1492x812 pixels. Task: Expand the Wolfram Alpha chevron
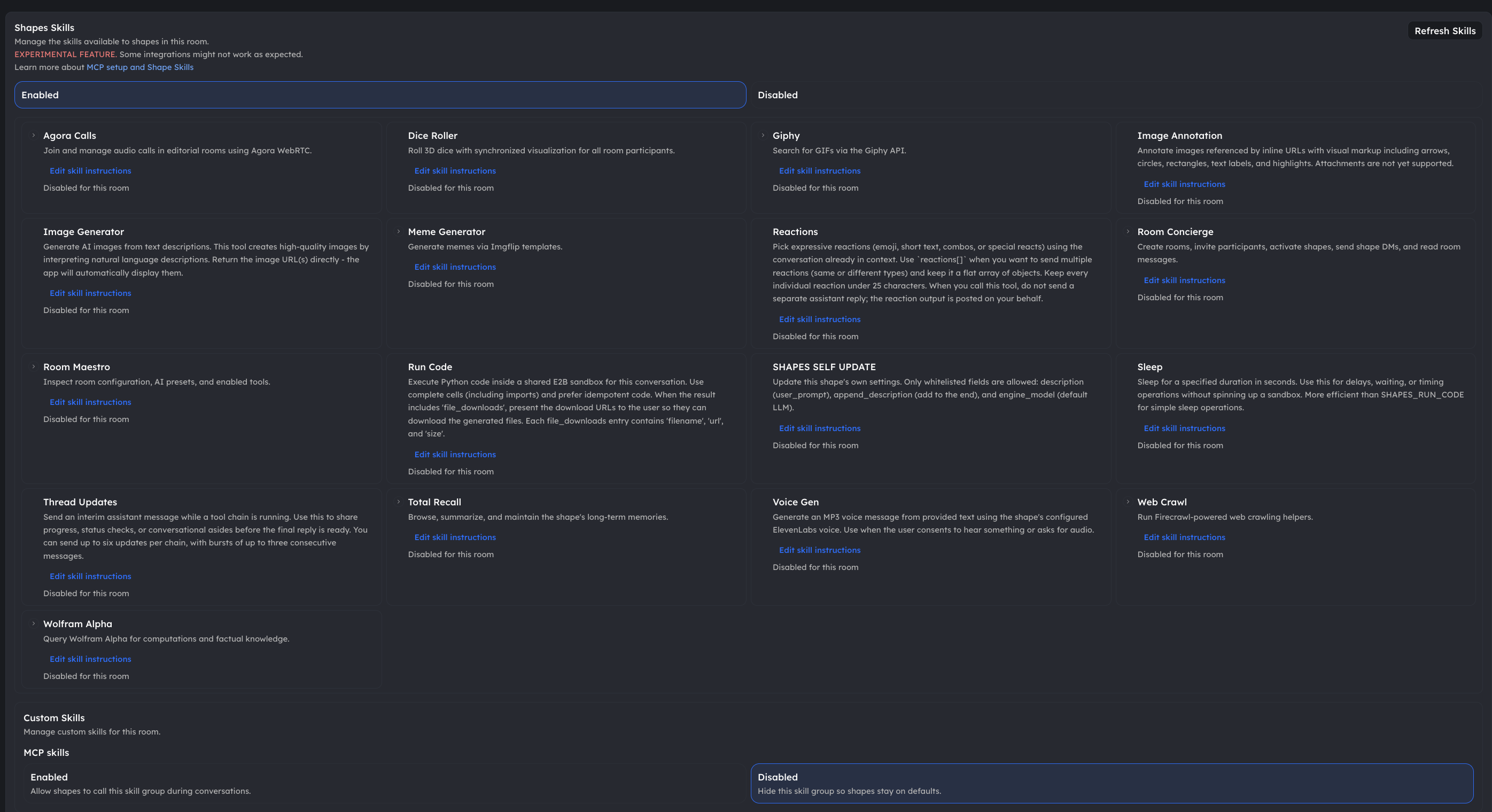34,624
